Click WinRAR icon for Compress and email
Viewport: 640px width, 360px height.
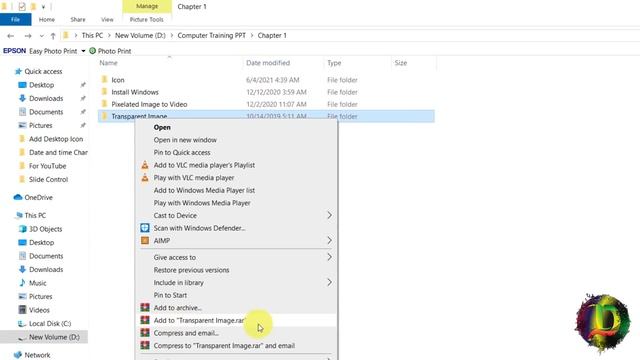click(145, 333)
